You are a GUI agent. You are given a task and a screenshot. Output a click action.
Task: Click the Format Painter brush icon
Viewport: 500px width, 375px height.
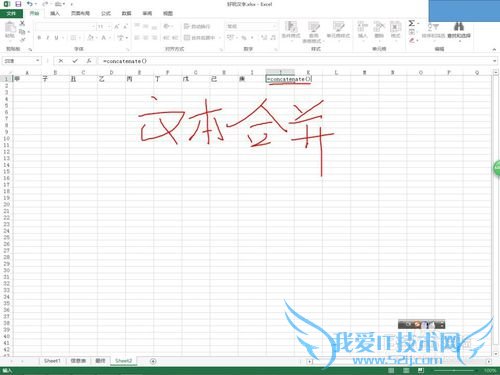[22, 40]
